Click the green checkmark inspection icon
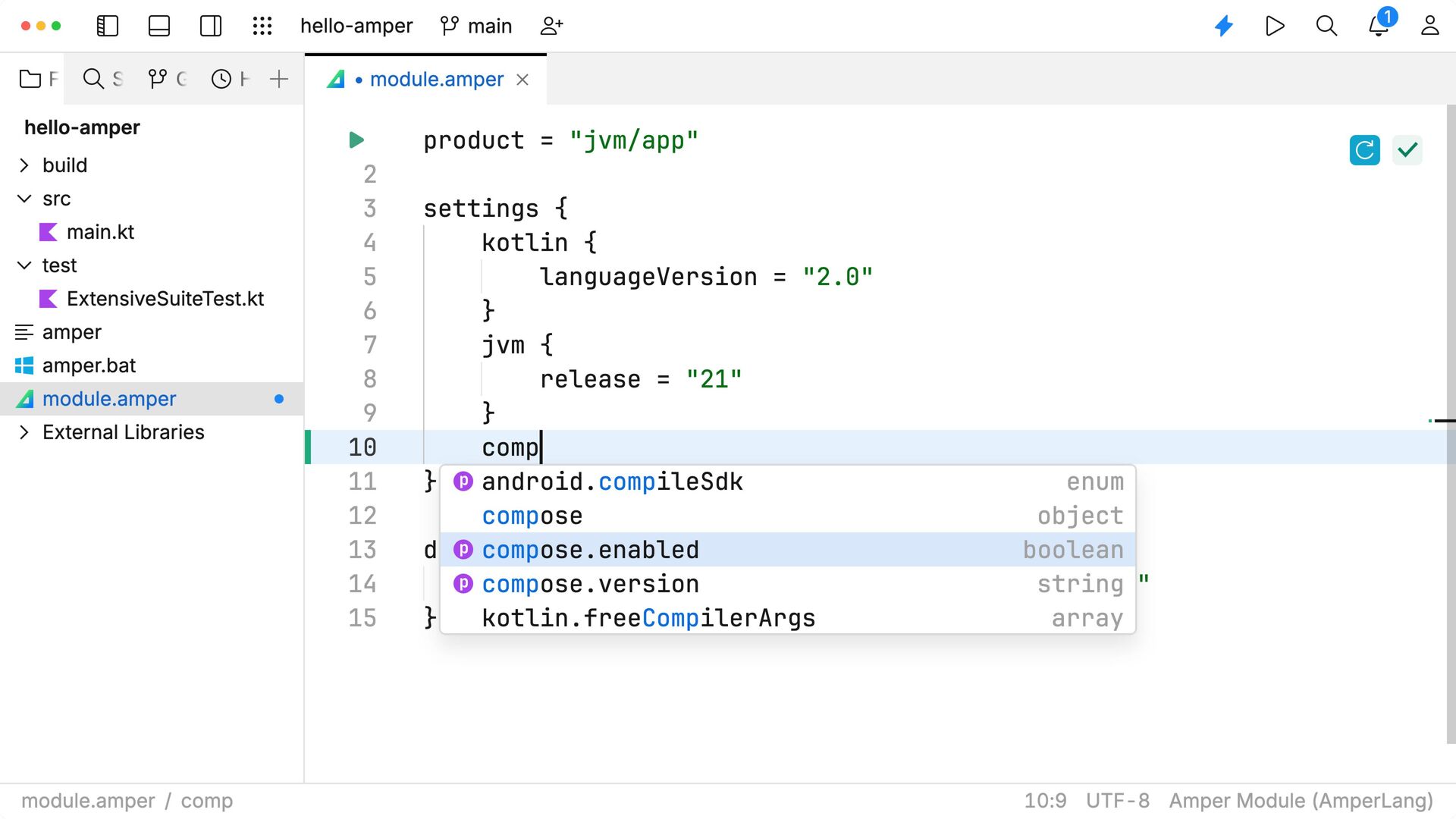 1407,150
